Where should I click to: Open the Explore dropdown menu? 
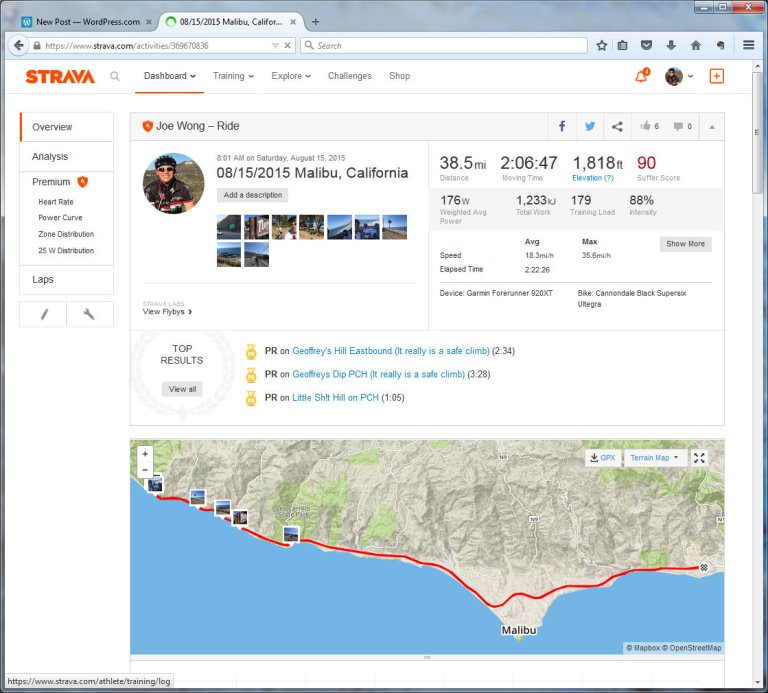[291, 76]
